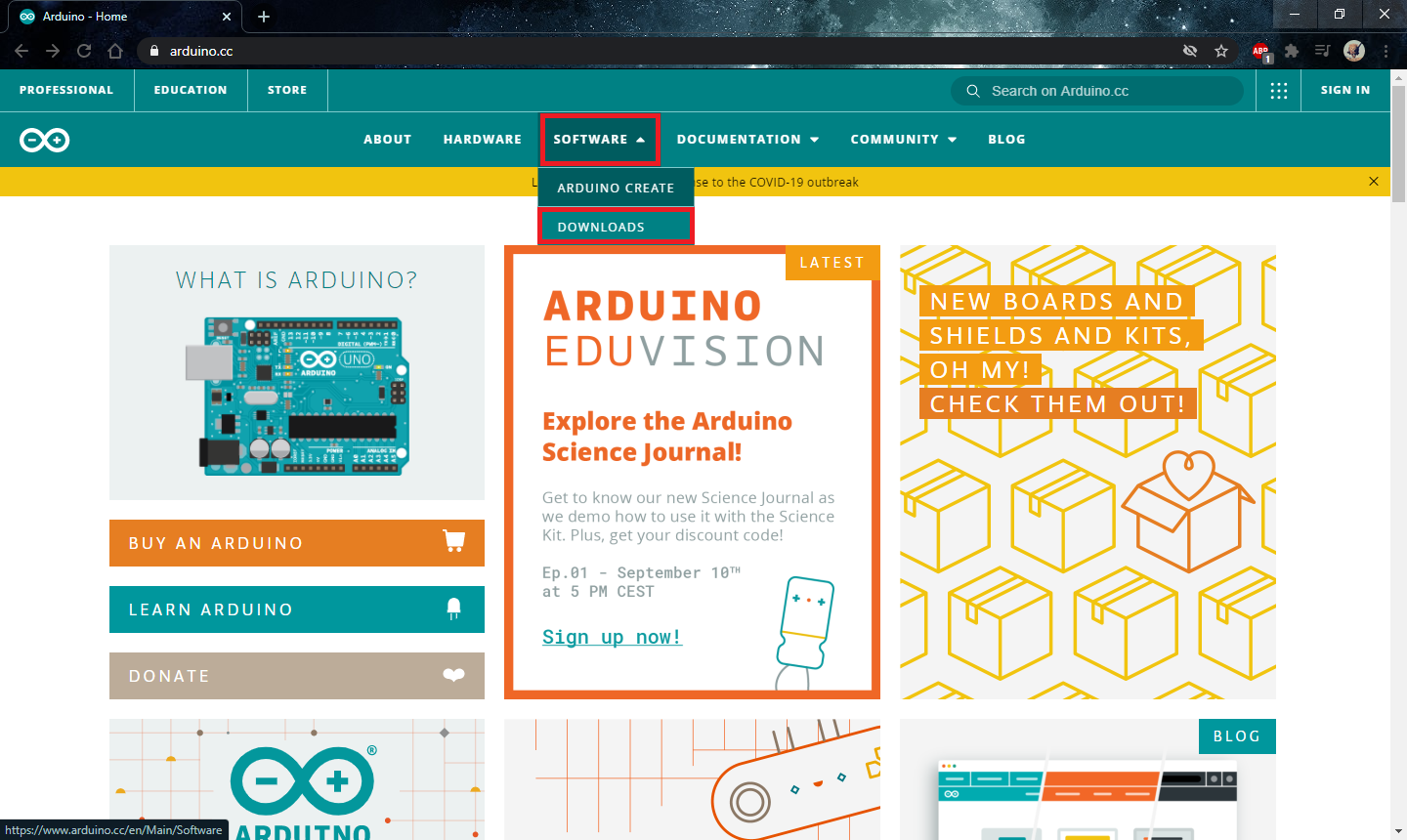This screenshot has height=840, width=1407.
Task: Click the Learn Arduino button
Action: click(x=297, y=609)
